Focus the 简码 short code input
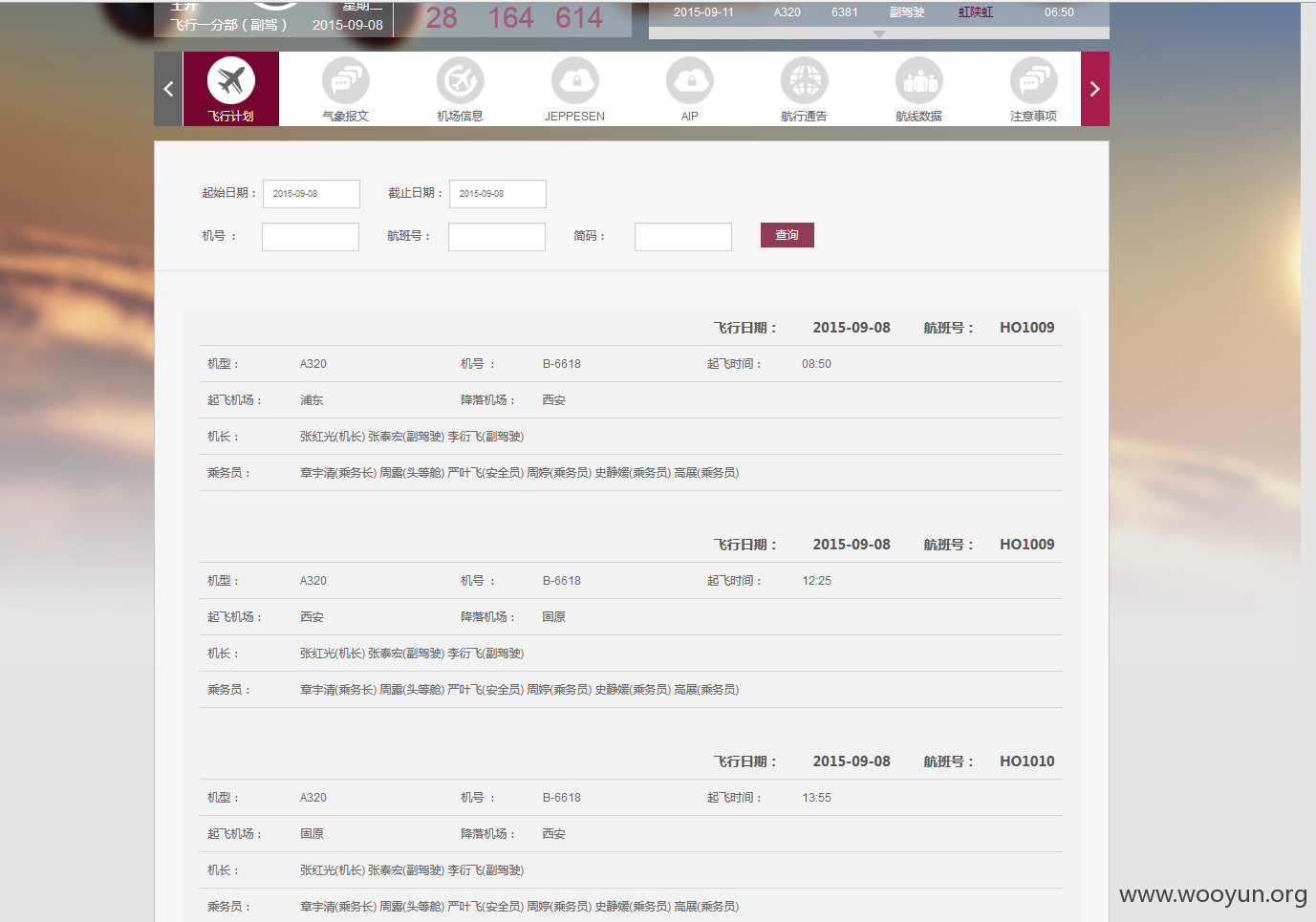The height and width of the screenshot is (922, 1316). pos(683,237)
